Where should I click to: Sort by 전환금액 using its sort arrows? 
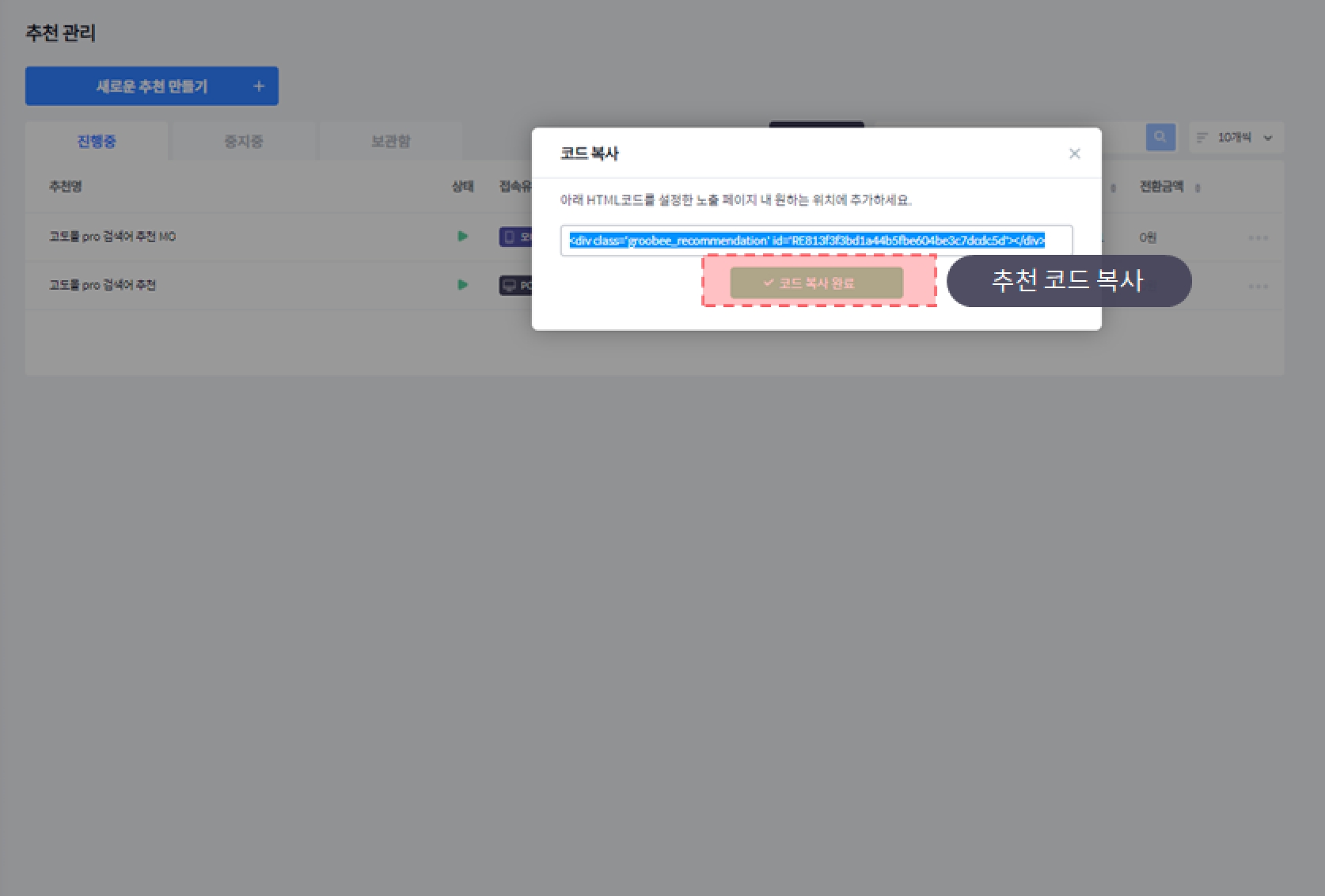point(1198,188)
